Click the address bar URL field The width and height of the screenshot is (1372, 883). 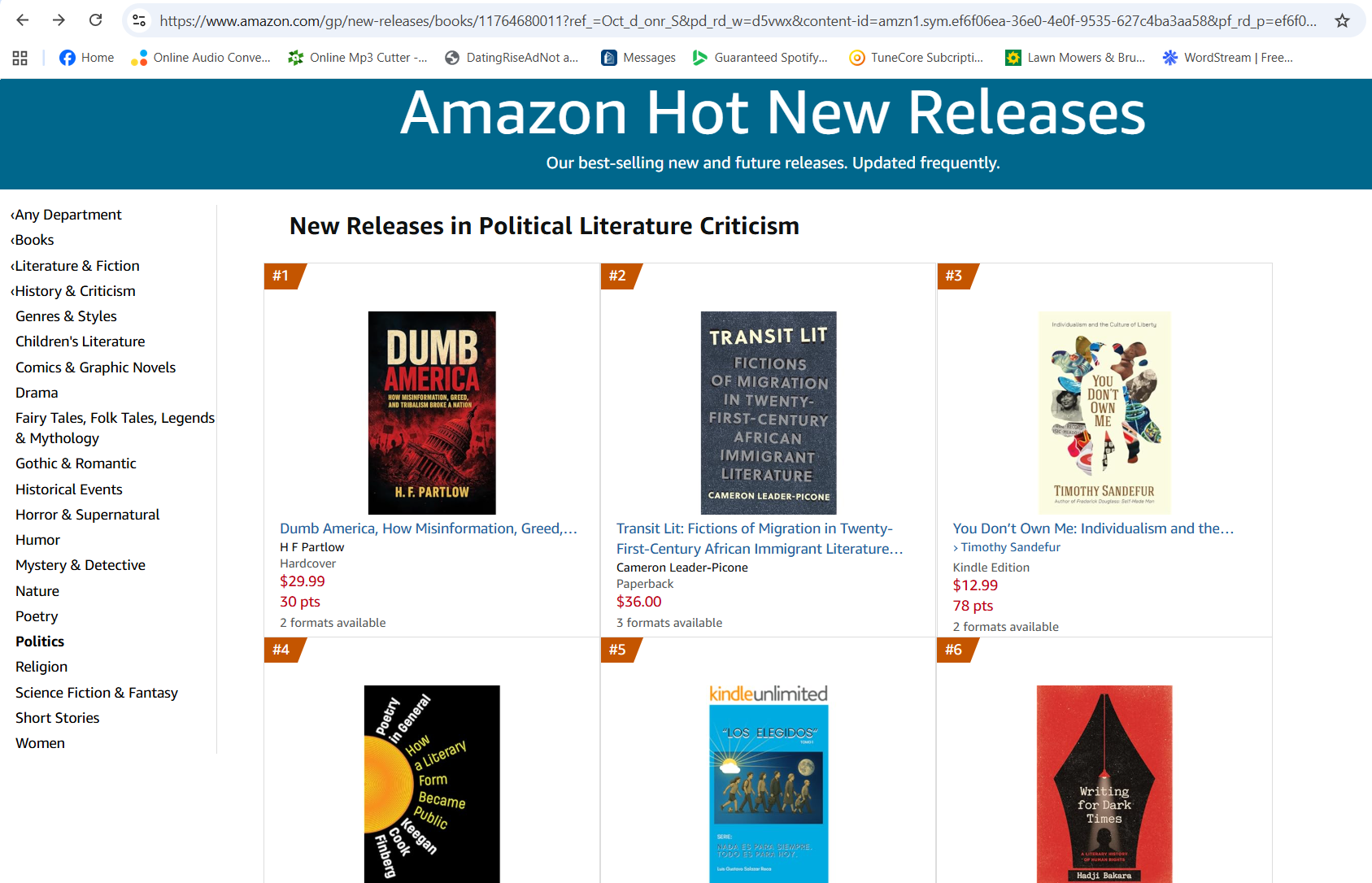click(x=737, y=21)
